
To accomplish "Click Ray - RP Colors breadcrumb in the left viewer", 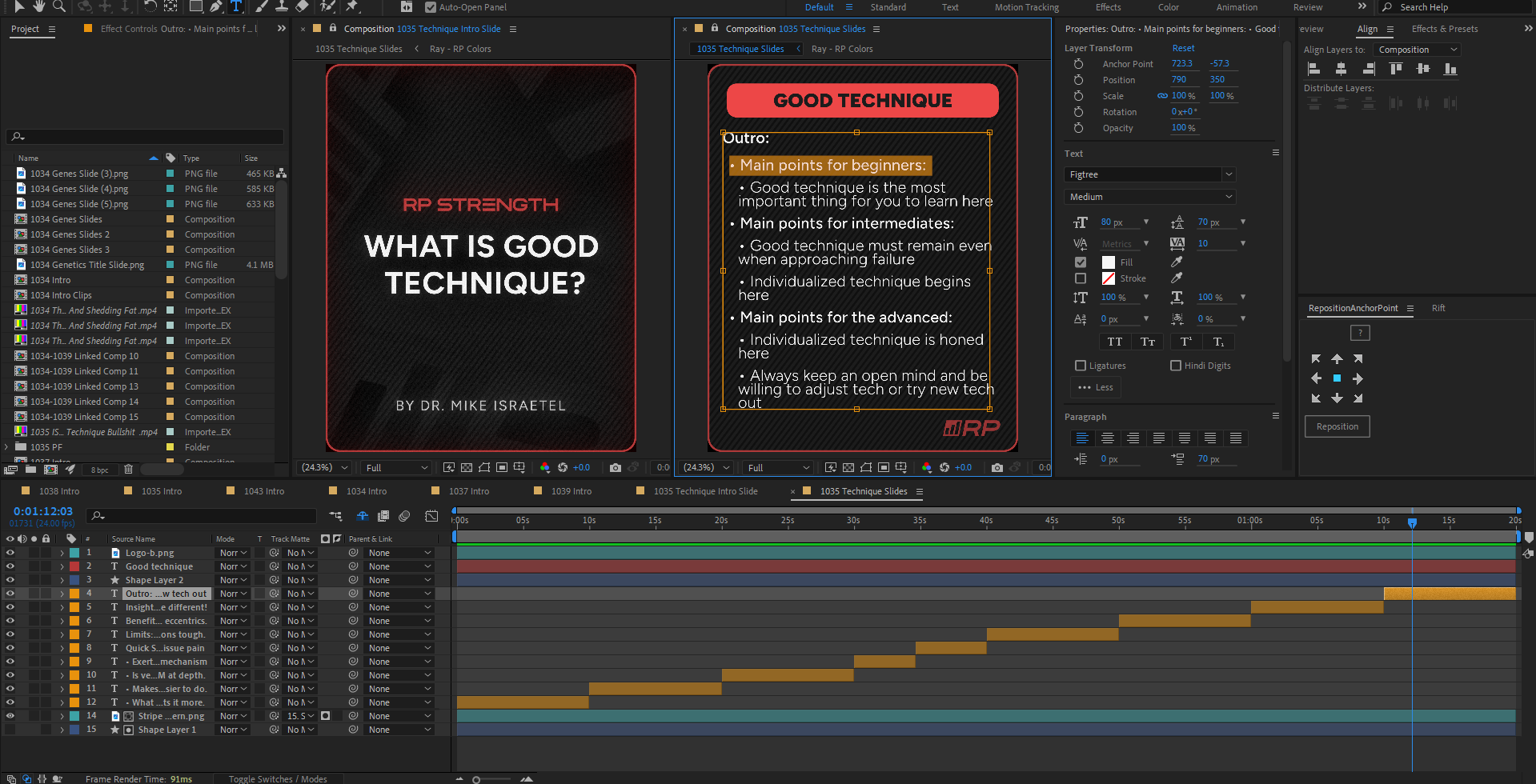I will click(x=460, y=49).
